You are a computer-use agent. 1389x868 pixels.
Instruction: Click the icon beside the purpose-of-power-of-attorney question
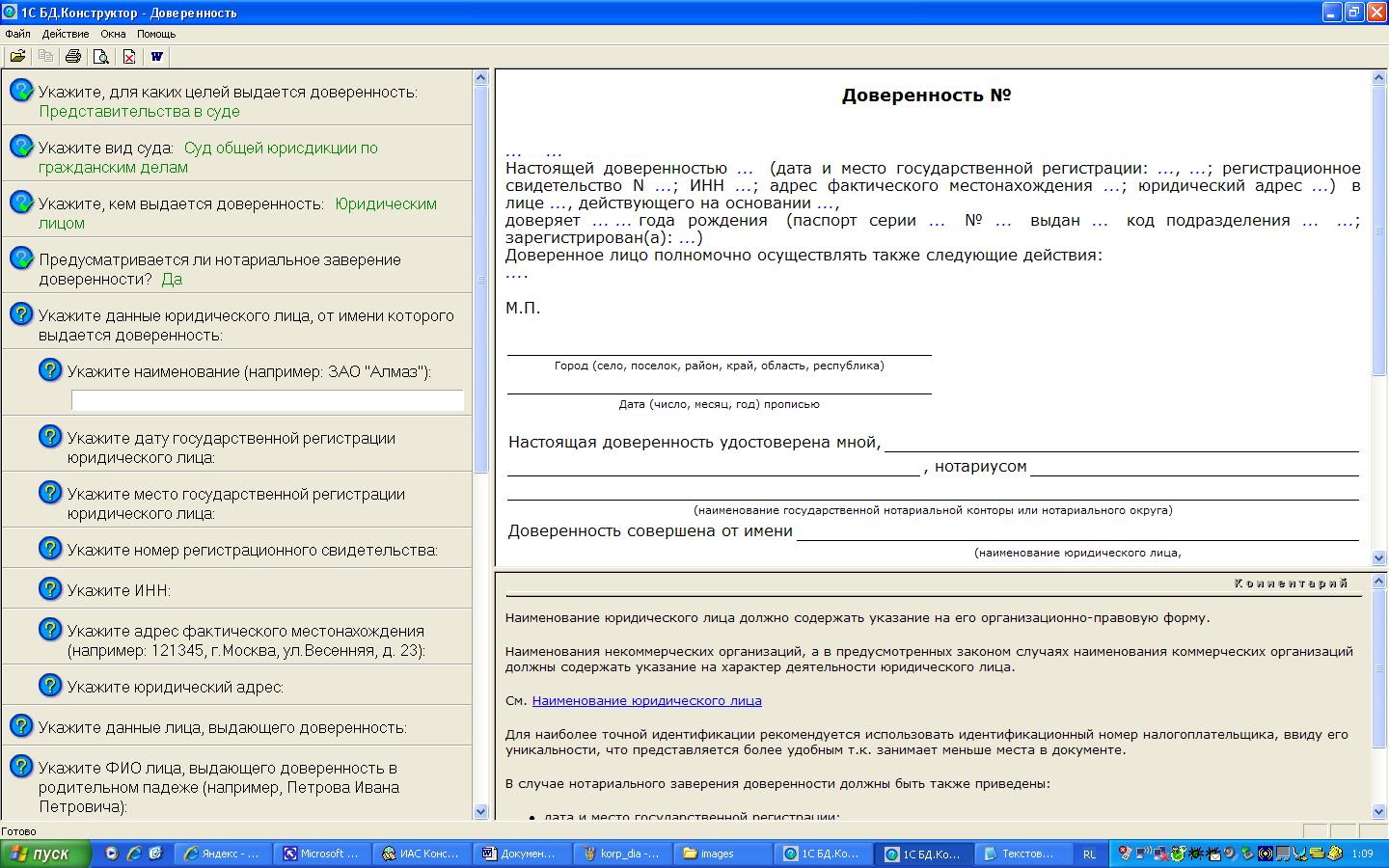[x=21, y=91]
